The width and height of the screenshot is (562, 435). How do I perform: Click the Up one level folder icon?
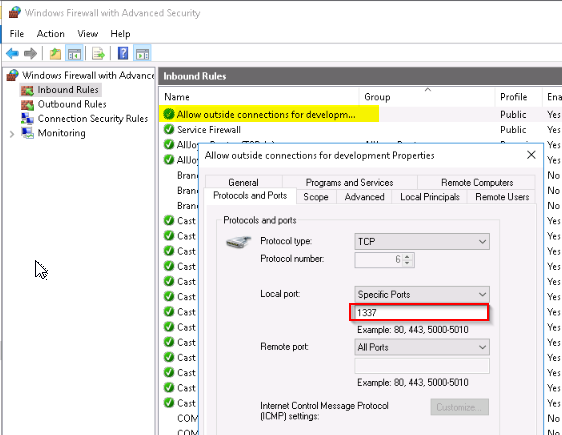55,54
